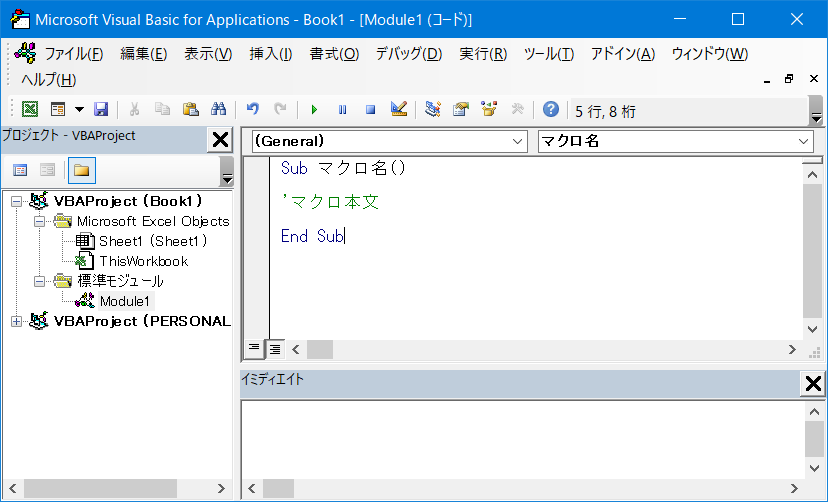Open the 書式(O) menu
Image resolution: width=828 pixels, height=502 pixels.
[334, 53]
